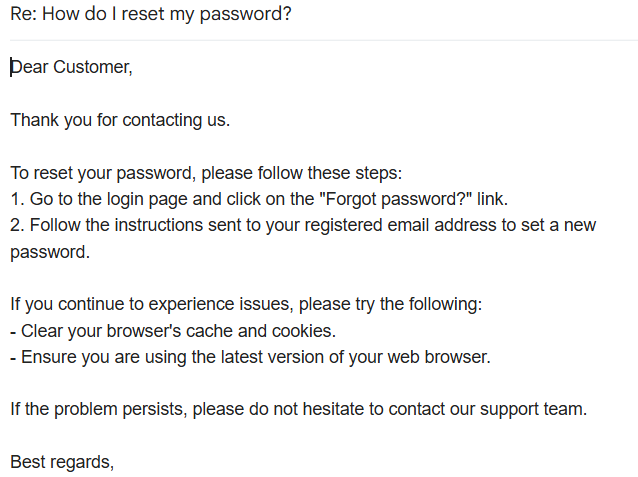Click the "Best regards," closing line

(62, 462)
